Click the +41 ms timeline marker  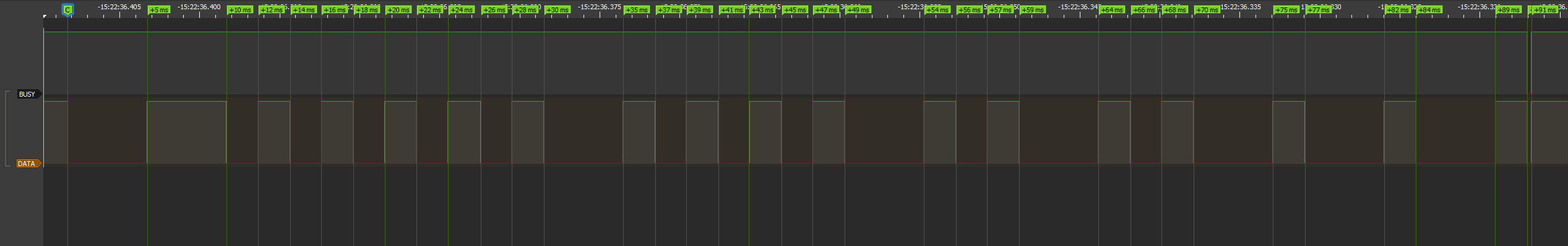pos(732,10)
